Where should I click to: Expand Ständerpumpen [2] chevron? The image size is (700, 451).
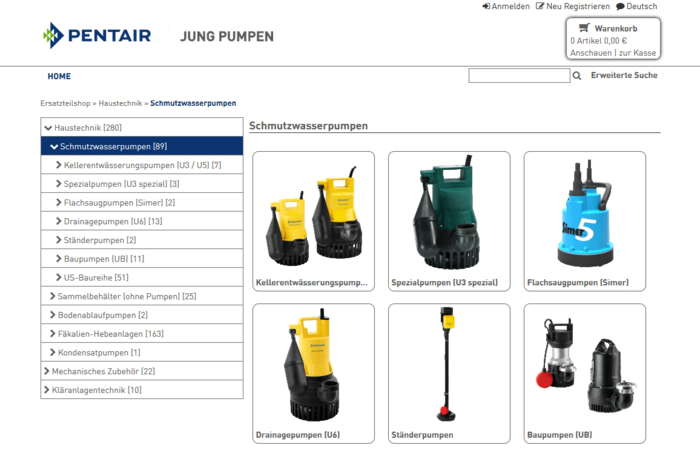(x=58, y=240)
